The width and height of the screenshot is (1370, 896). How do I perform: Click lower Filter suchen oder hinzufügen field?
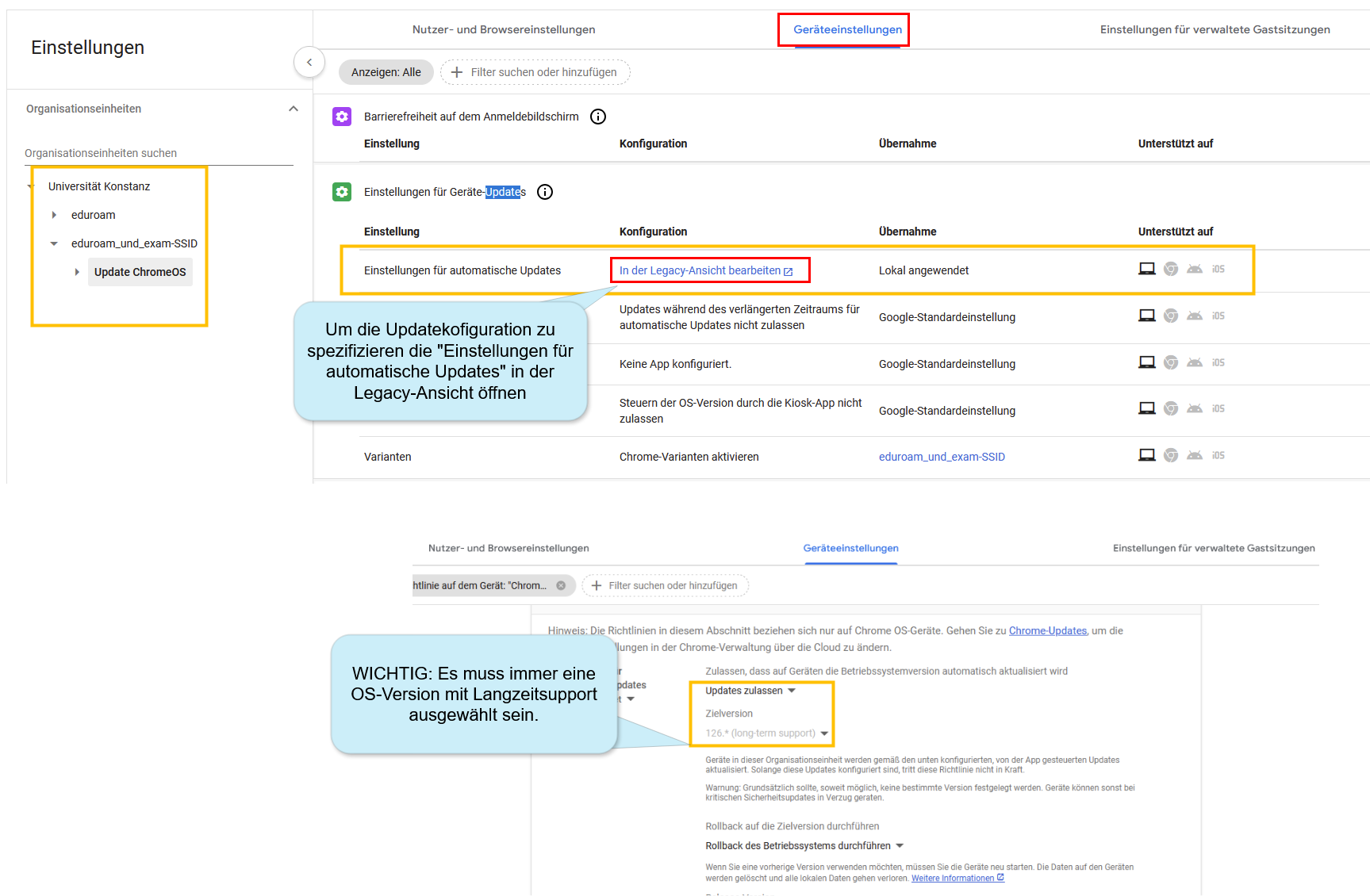pyautogui.click(x=666, y=585)
